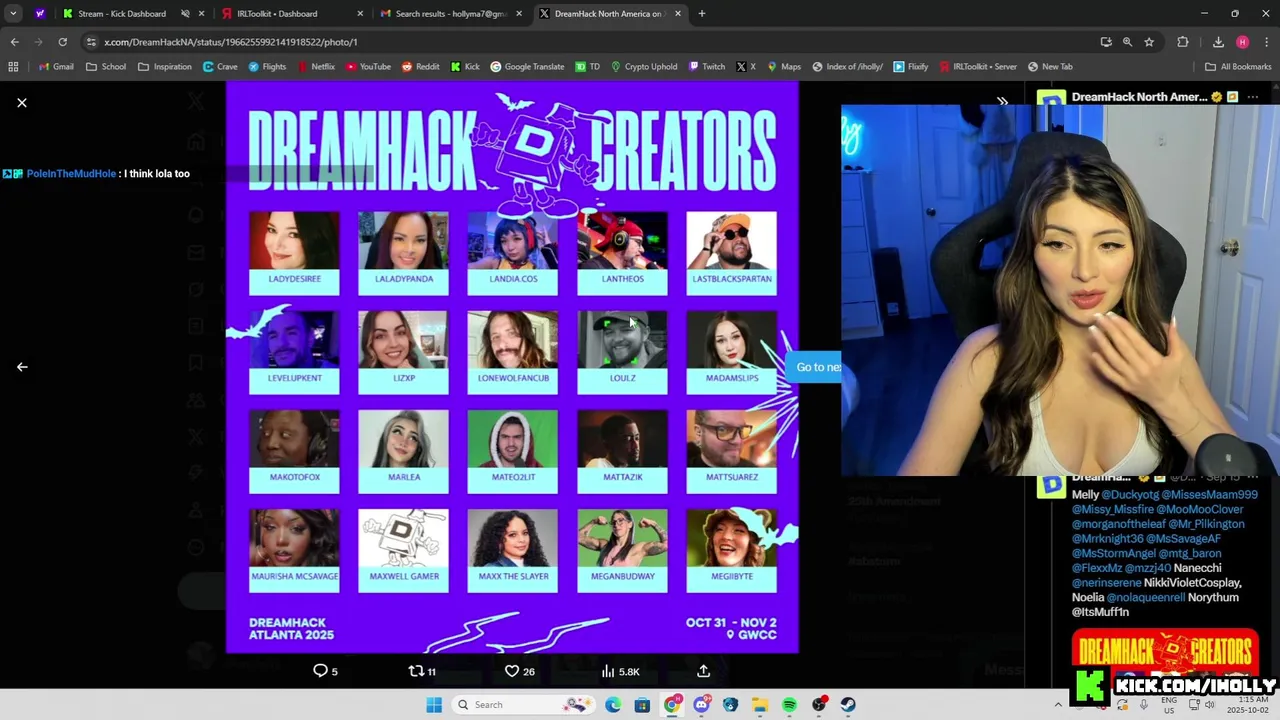Screen dimensions: 1280x720
Task: Open the reply icon showing 5 comments
Action: 326,671
